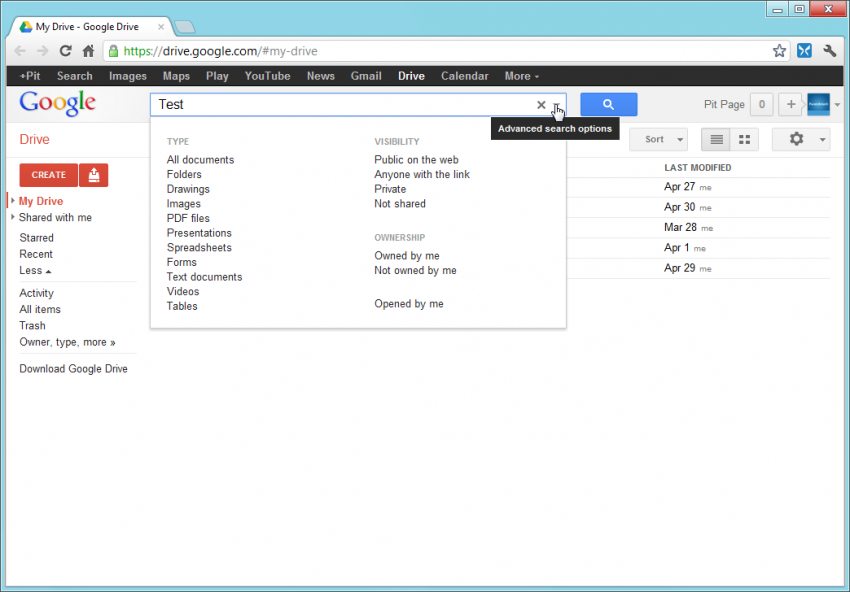Open the notifications counter showing 0

[762, 105]
